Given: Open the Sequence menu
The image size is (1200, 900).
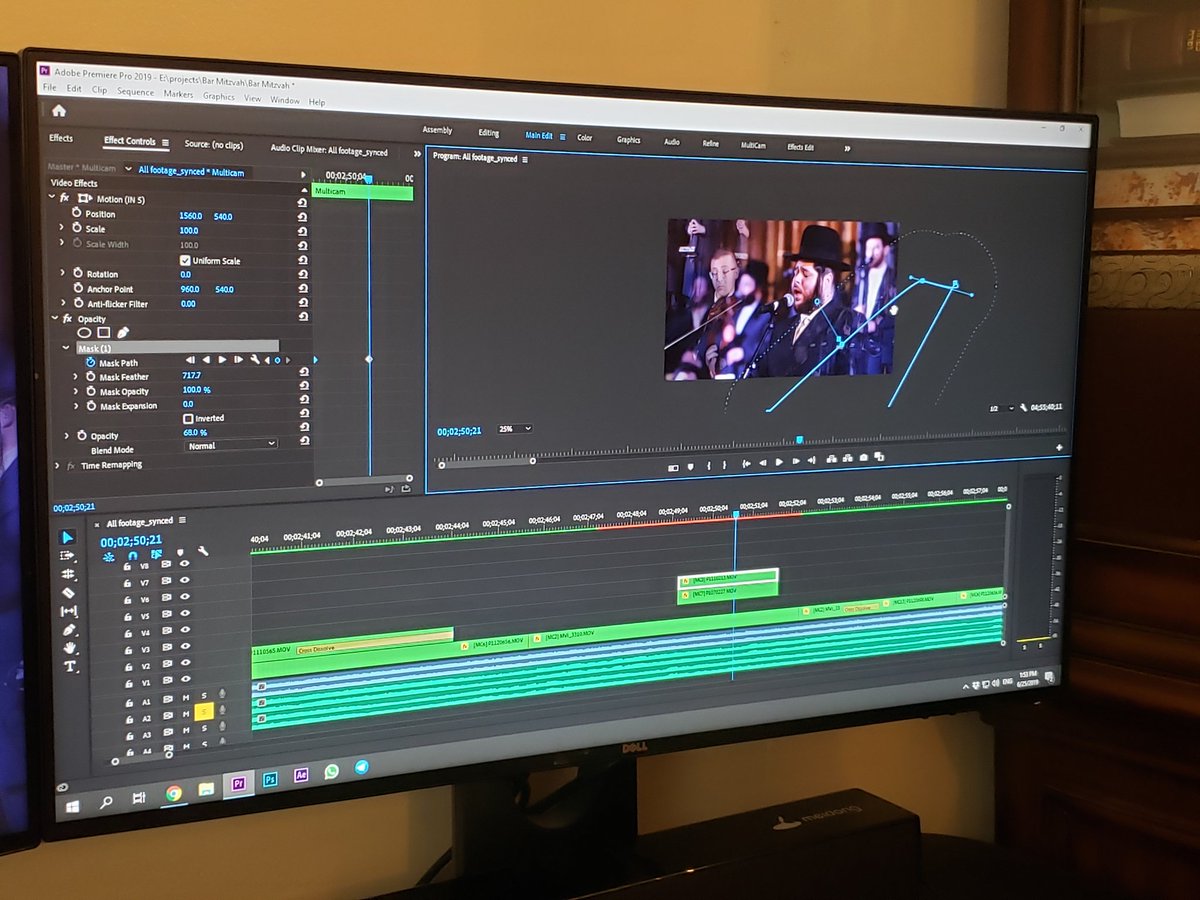Looking at the screenshot, I should pyautogui.click(x=135, y=92).
